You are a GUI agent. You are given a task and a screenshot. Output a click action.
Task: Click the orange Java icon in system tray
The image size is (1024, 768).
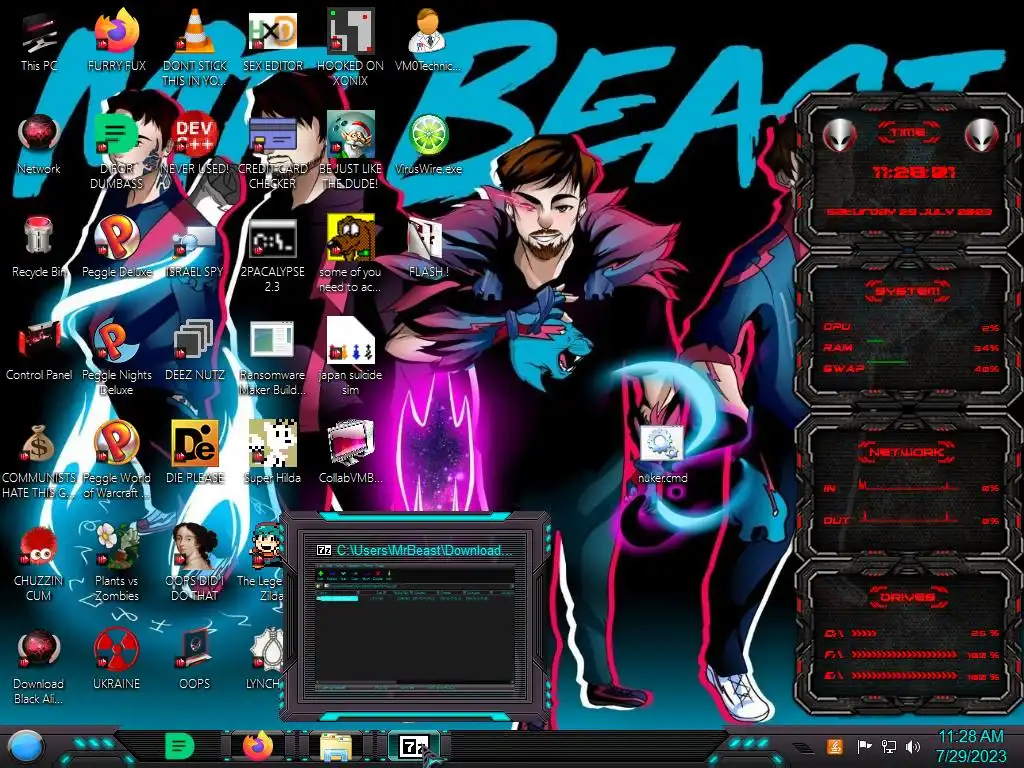(x=835, y=746)
